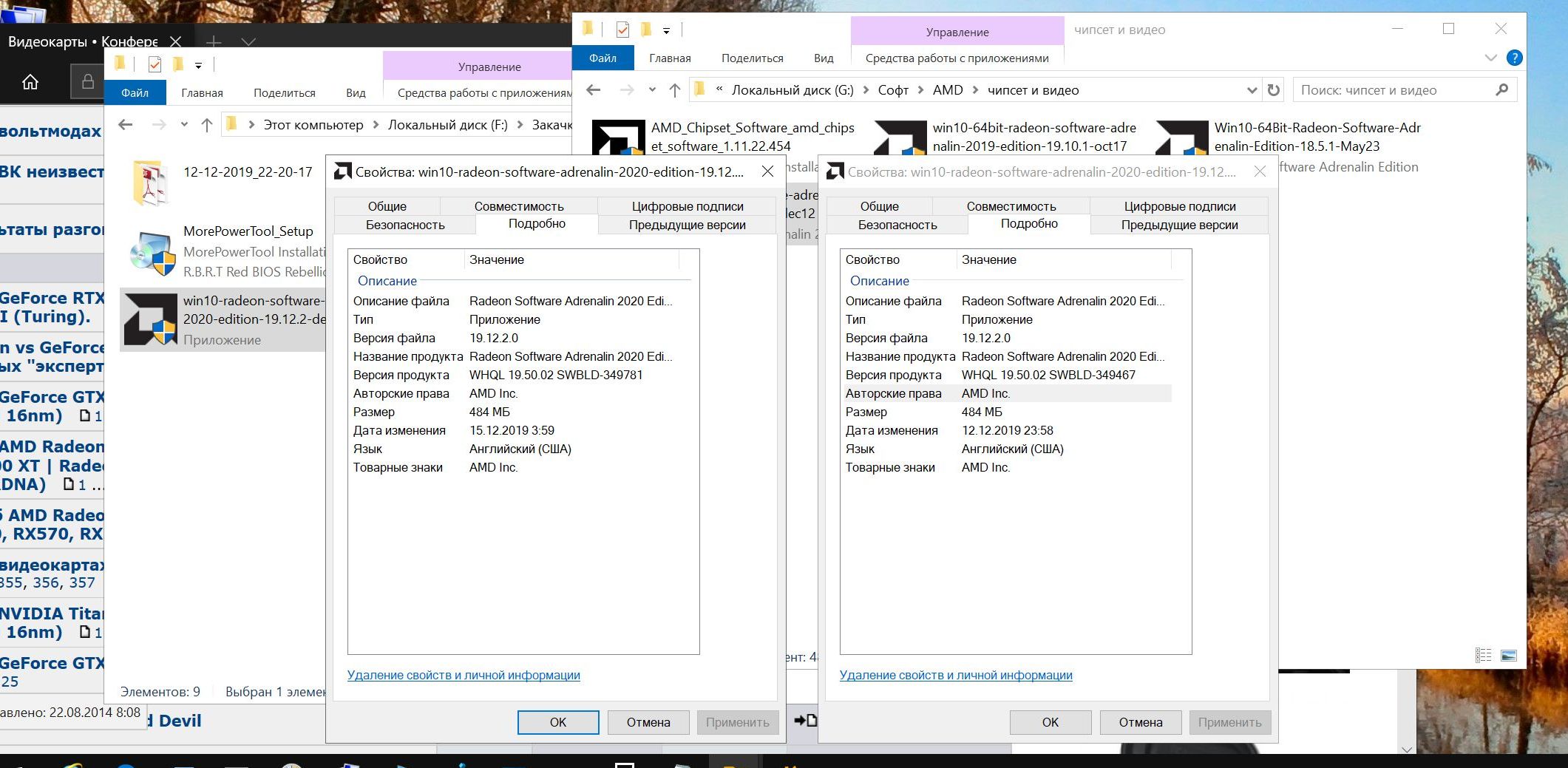The width and height of the screenshot is (1568, 768).
Task: Click Удаление свойств link in left dialog
Action: [x=464, y=675]
